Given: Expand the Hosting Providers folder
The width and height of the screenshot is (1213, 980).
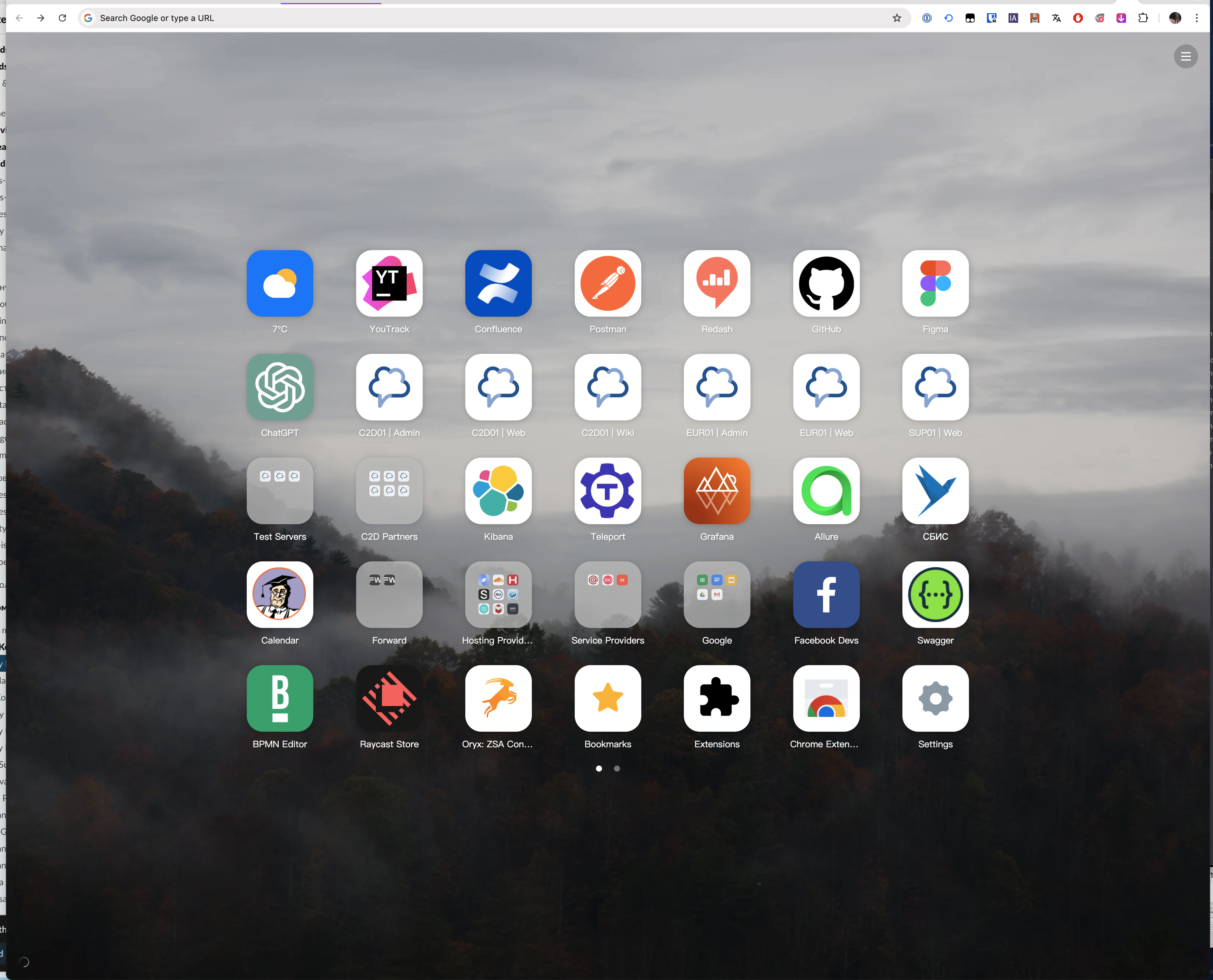Looking at the screenshot, I should 498,594.
